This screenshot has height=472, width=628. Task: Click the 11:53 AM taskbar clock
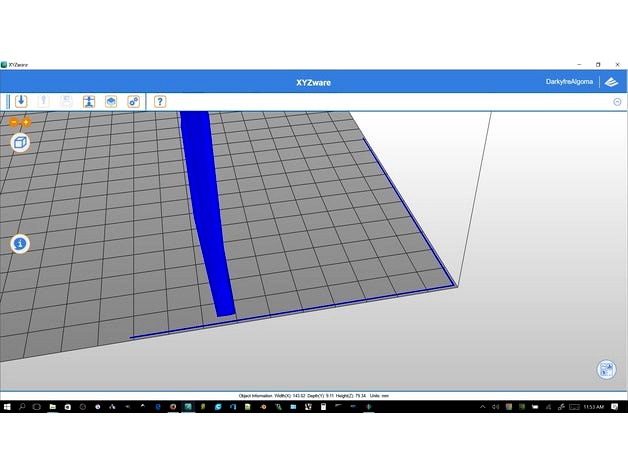pos(593,407)
